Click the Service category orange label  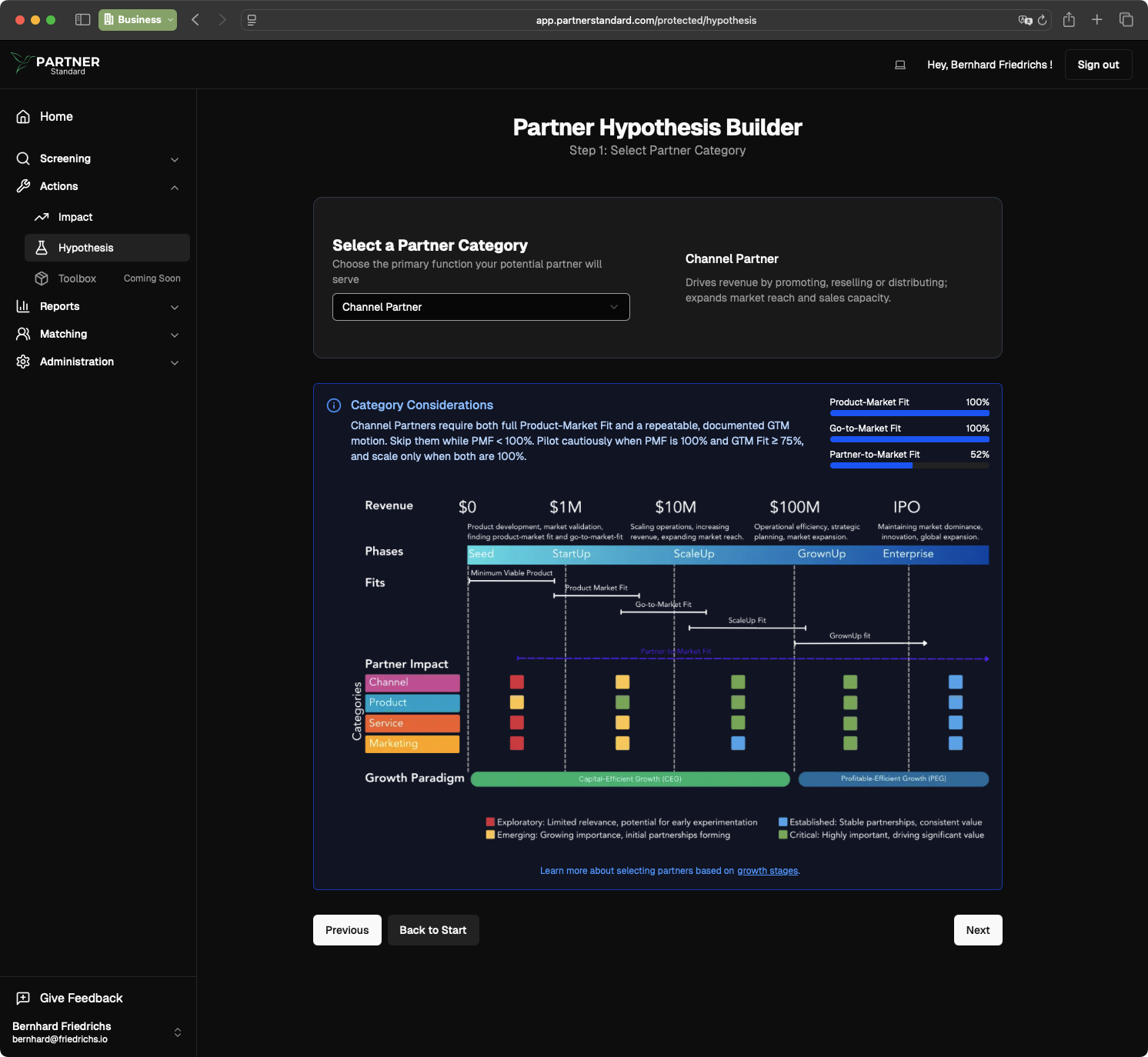pyautogui.click(x=412, y=723)
